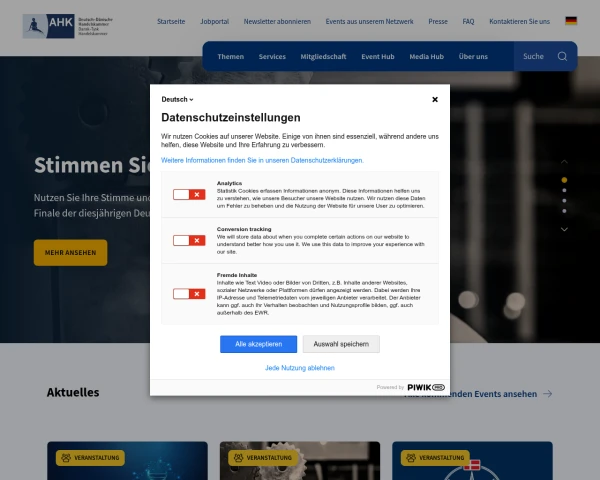Click Kontaktieren Sie uns link
This screenshot has width=600, height=480.
coord(519,21)
